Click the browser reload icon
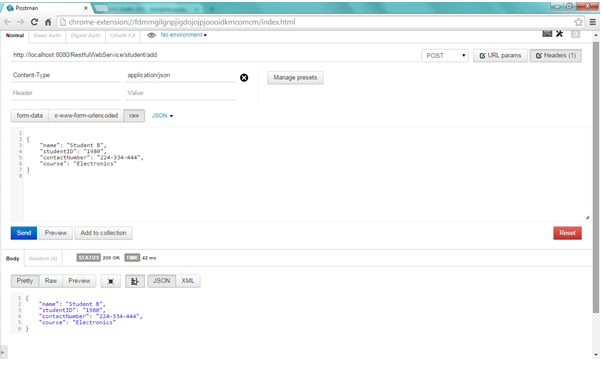This screenshot has width=602, height=366. [x=34, y=22]
